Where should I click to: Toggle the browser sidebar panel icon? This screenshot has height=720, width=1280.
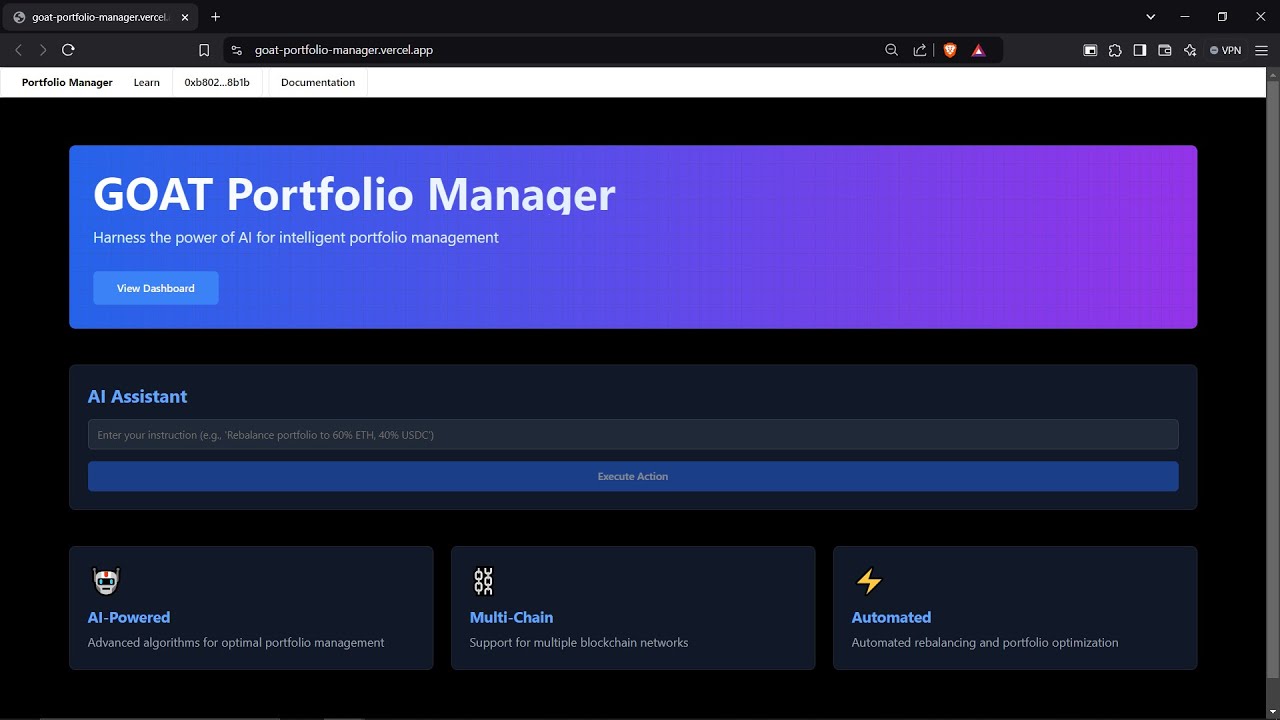point(1140,50)
